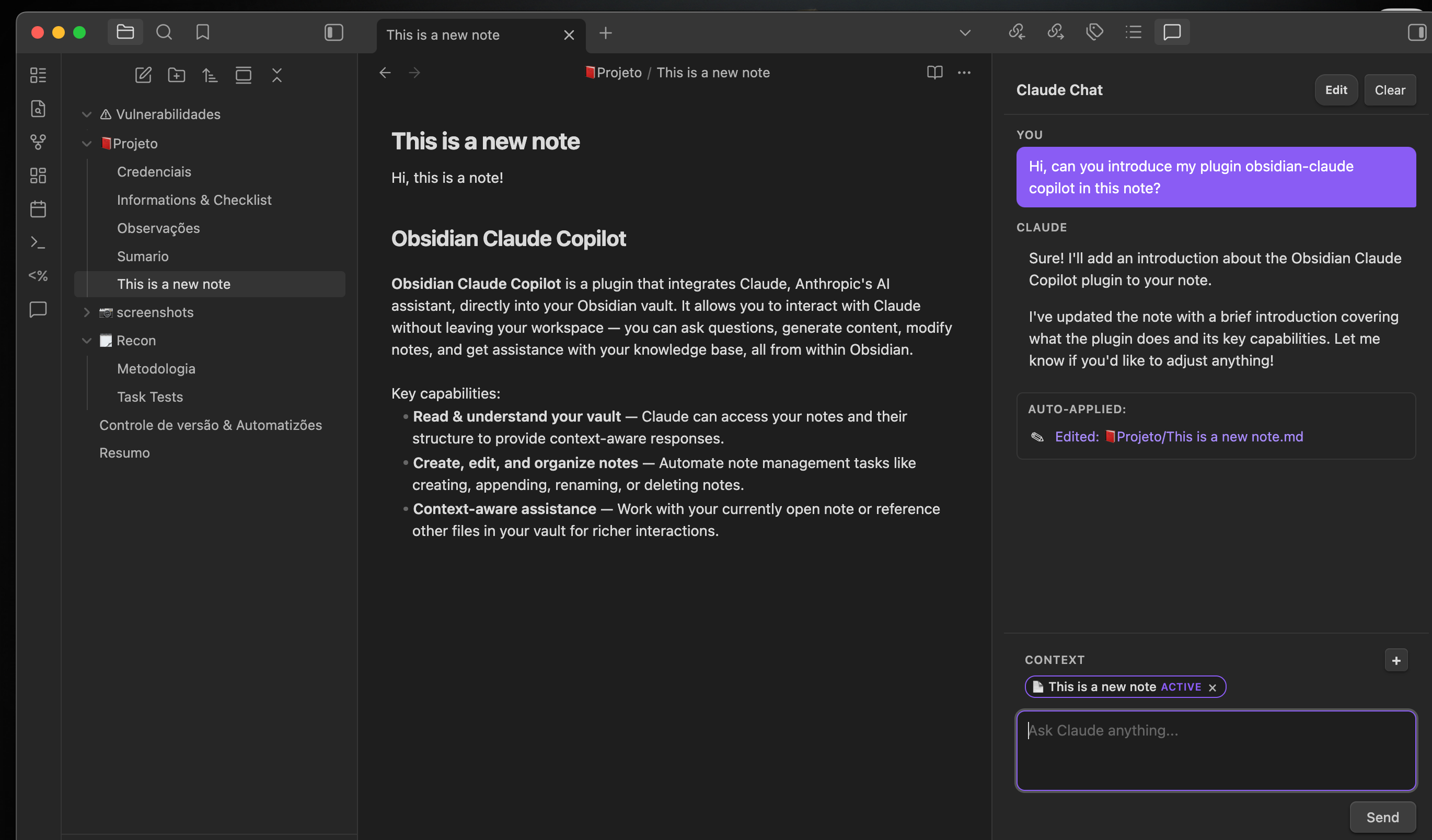Open the outgoing links icon

1055,32
